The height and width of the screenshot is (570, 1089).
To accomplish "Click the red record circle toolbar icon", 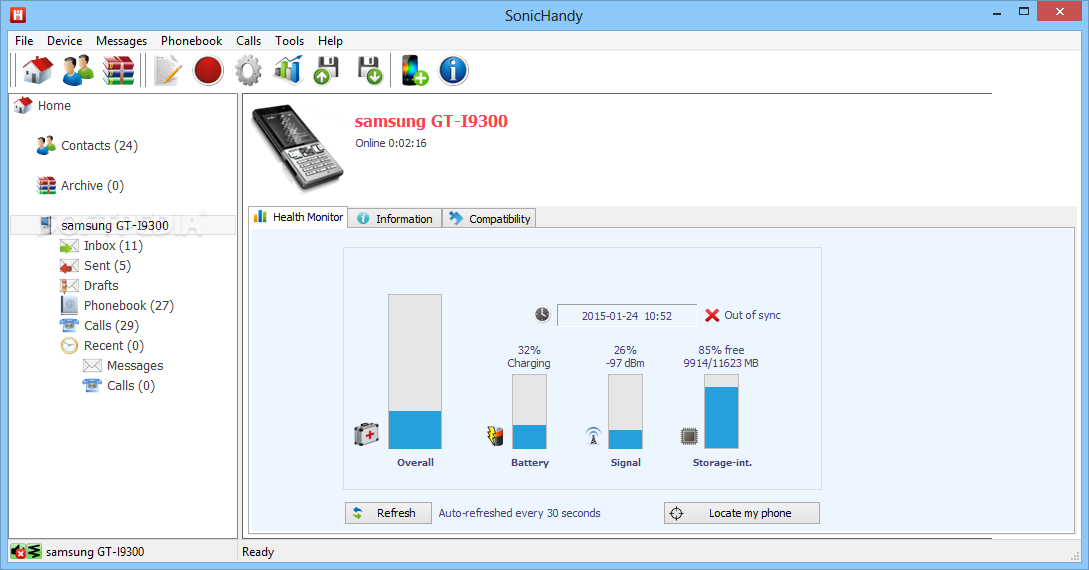I will tap(208, 70).
